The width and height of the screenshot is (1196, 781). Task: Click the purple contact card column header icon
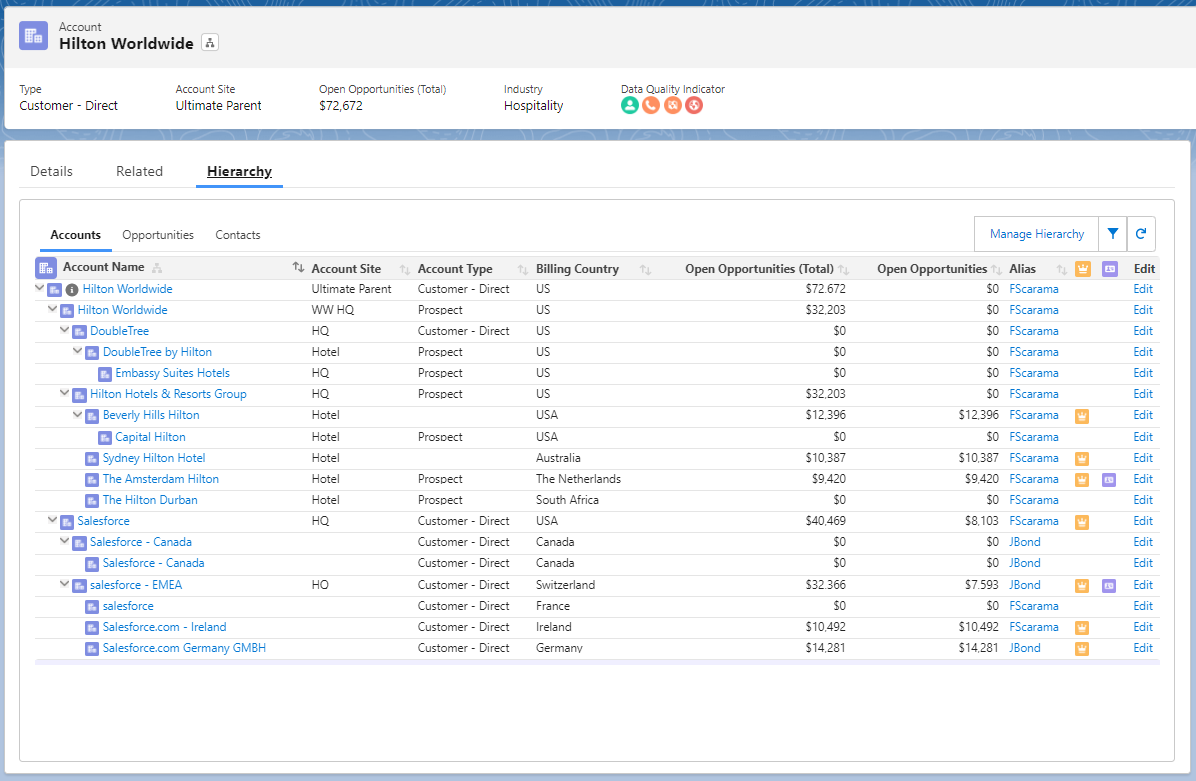1109,268
